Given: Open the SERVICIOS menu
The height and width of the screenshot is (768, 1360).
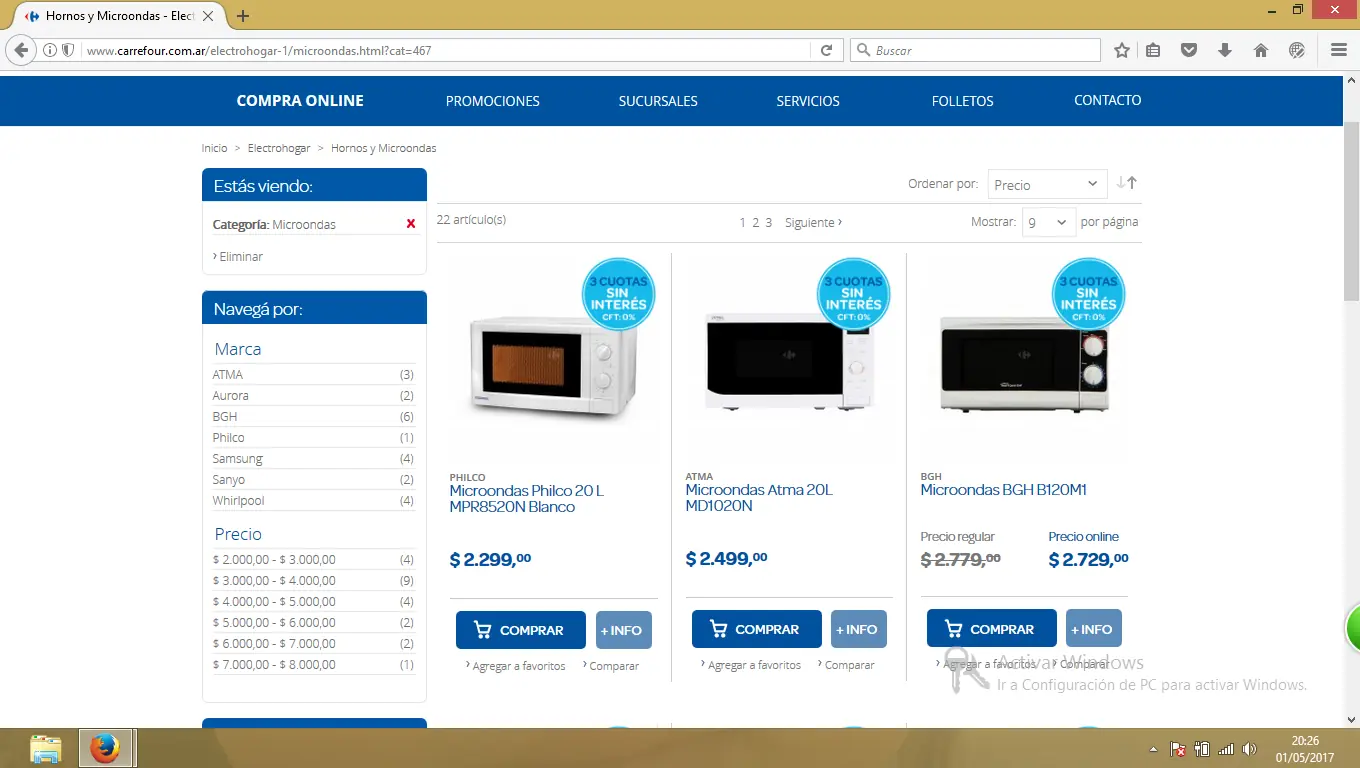Looking at the screenshot, I should point(808,101).
